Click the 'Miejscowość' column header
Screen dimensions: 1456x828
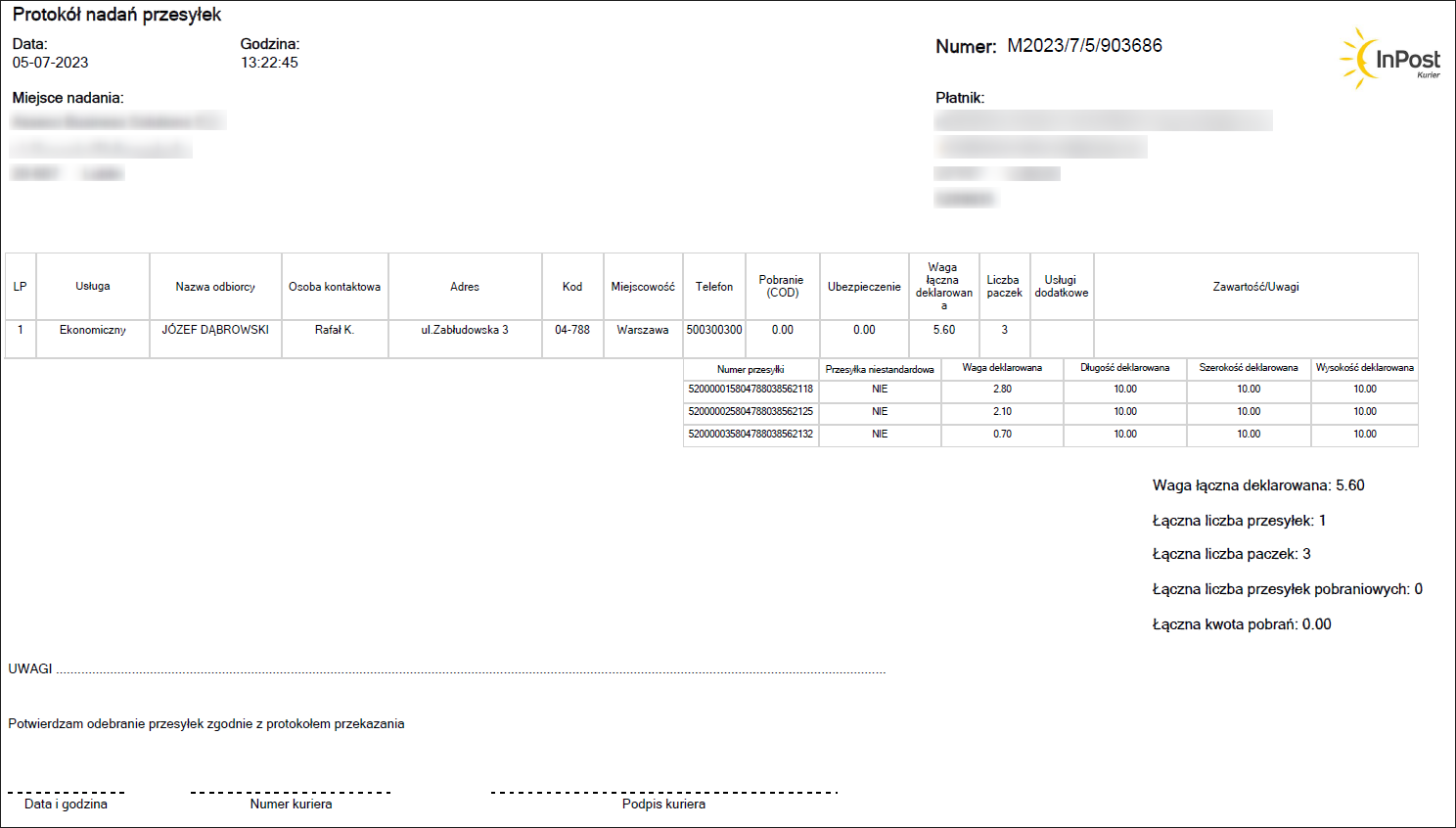(x=643, y=287)
